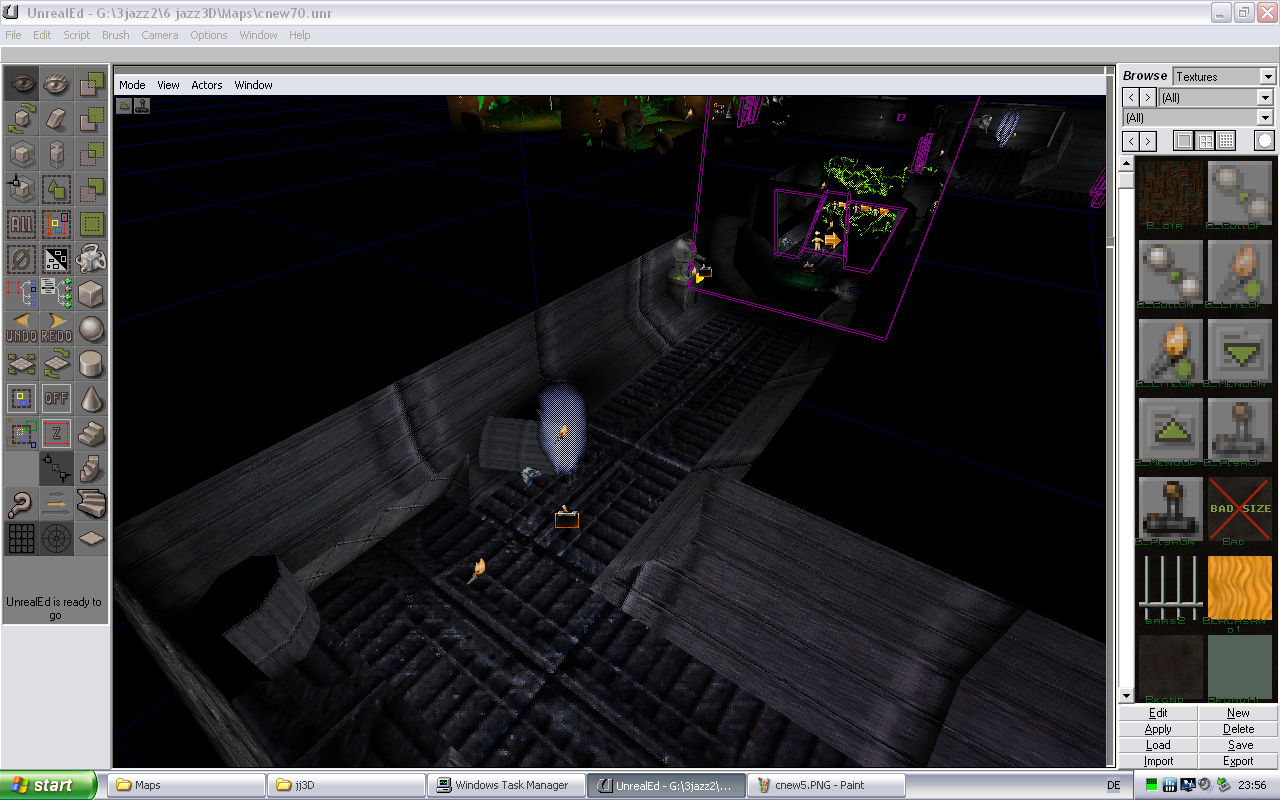Click the green up-arrow dashed box tool
Image resolution: width=1280 pixels, height=801 pixels.
pyautogui.click(x=56, y=189)
